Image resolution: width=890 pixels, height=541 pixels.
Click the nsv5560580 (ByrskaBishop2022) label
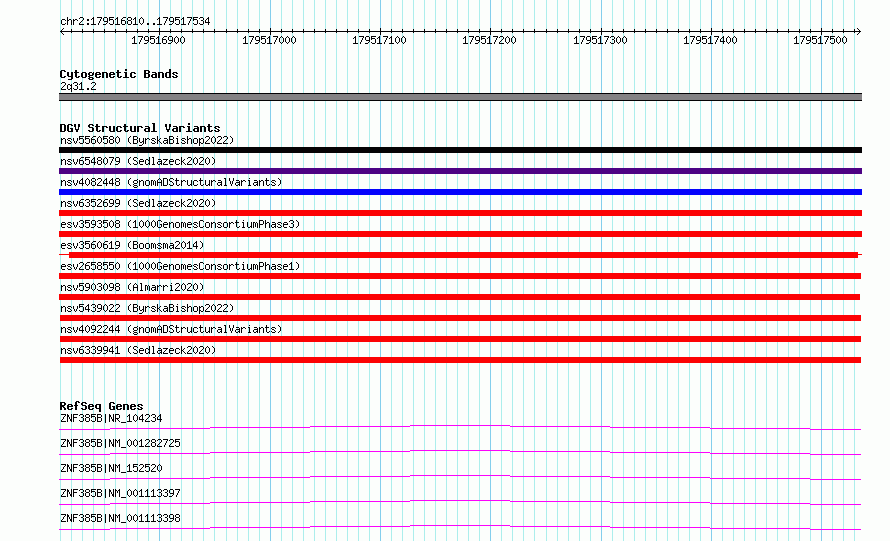147,140
